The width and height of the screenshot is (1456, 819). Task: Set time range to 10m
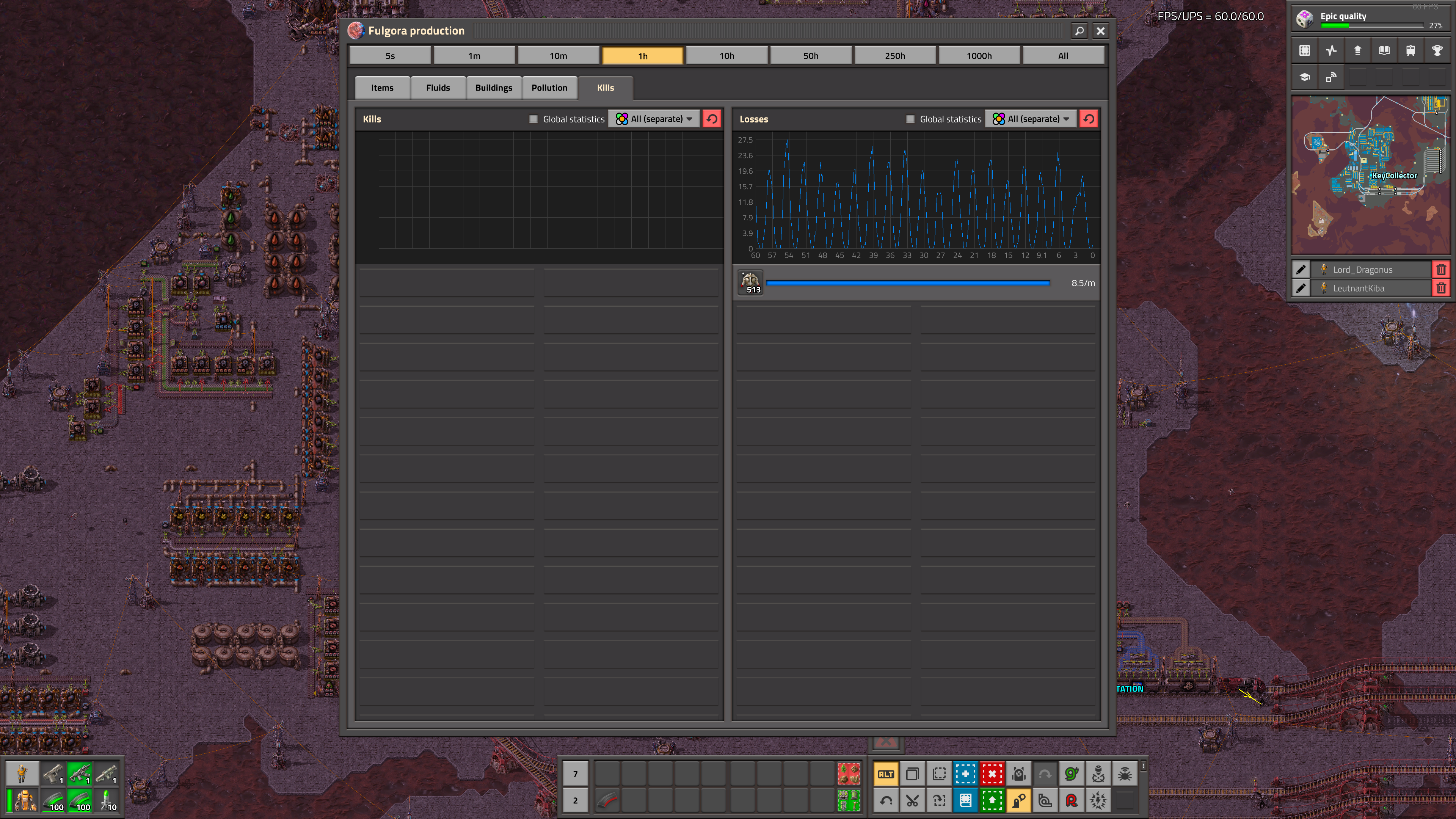(559, 55)
